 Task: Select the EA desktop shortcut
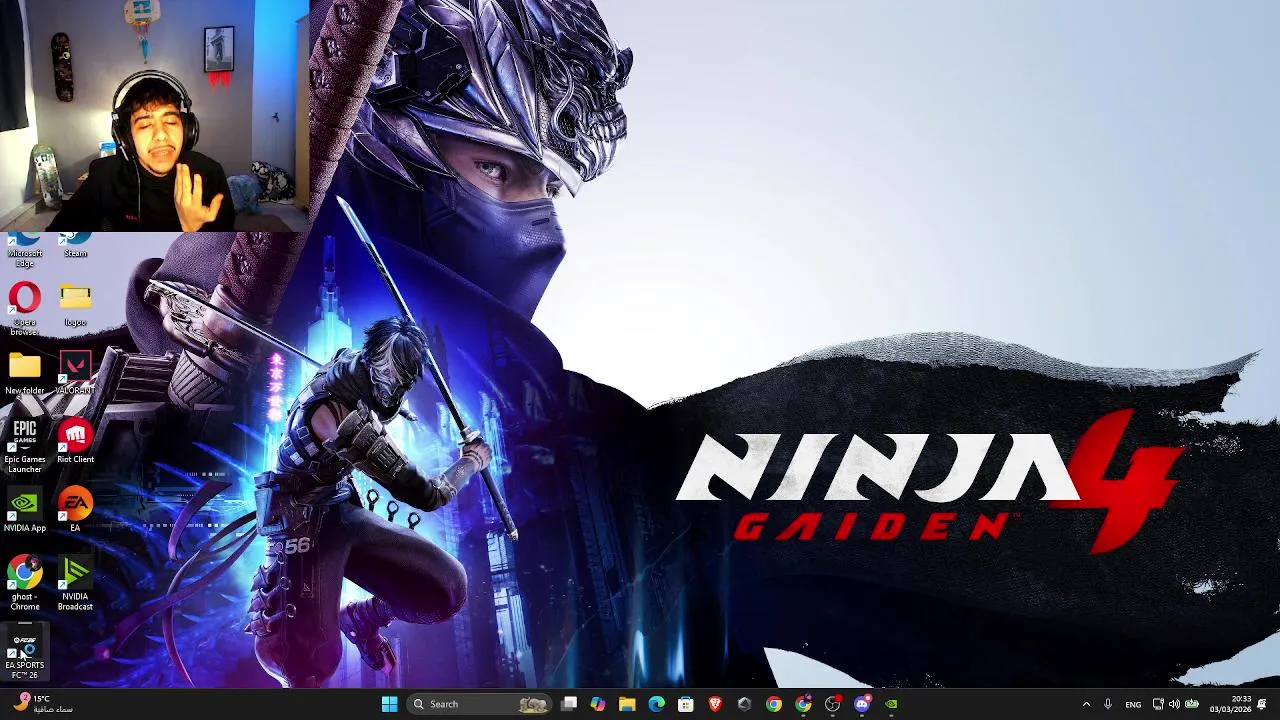click(x=75, y=510)
